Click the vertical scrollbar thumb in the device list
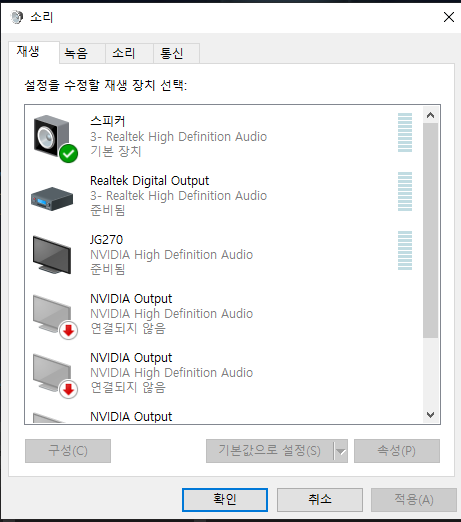The height and width of the screenshot is (522, 461). [x=430, y=230]
